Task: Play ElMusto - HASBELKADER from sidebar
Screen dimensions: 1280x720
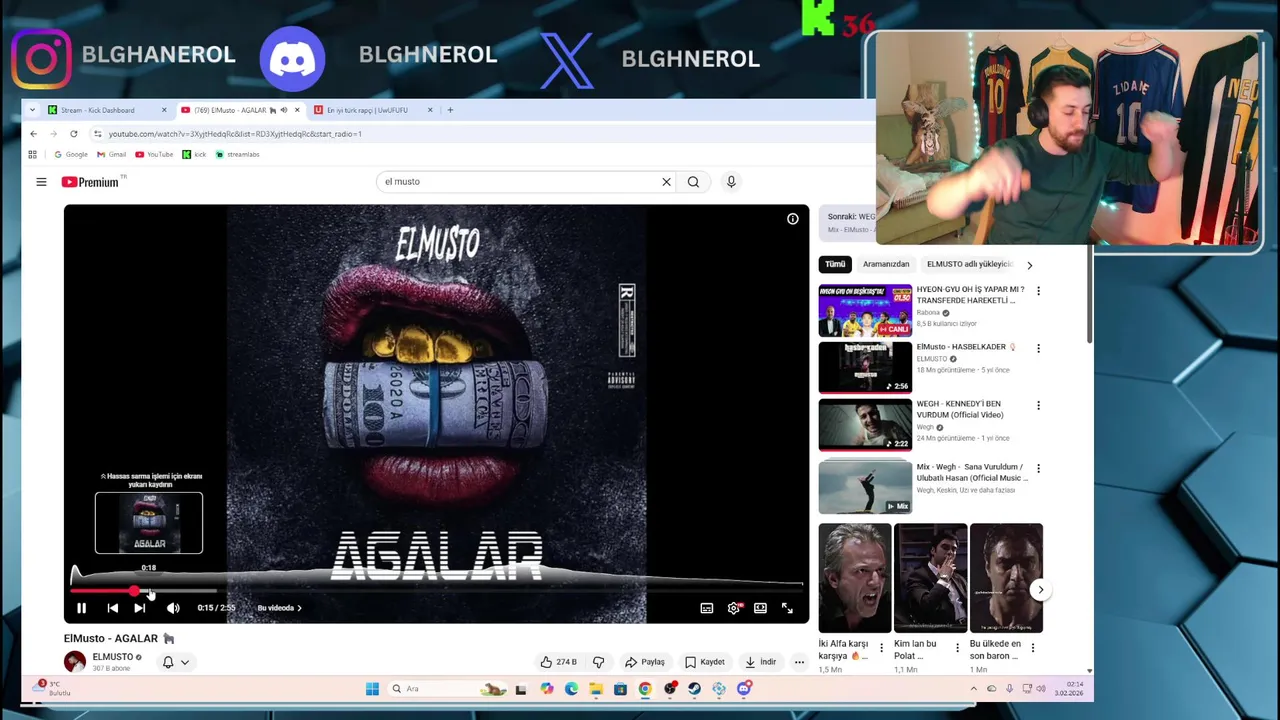Action: (x=865, y=368)
